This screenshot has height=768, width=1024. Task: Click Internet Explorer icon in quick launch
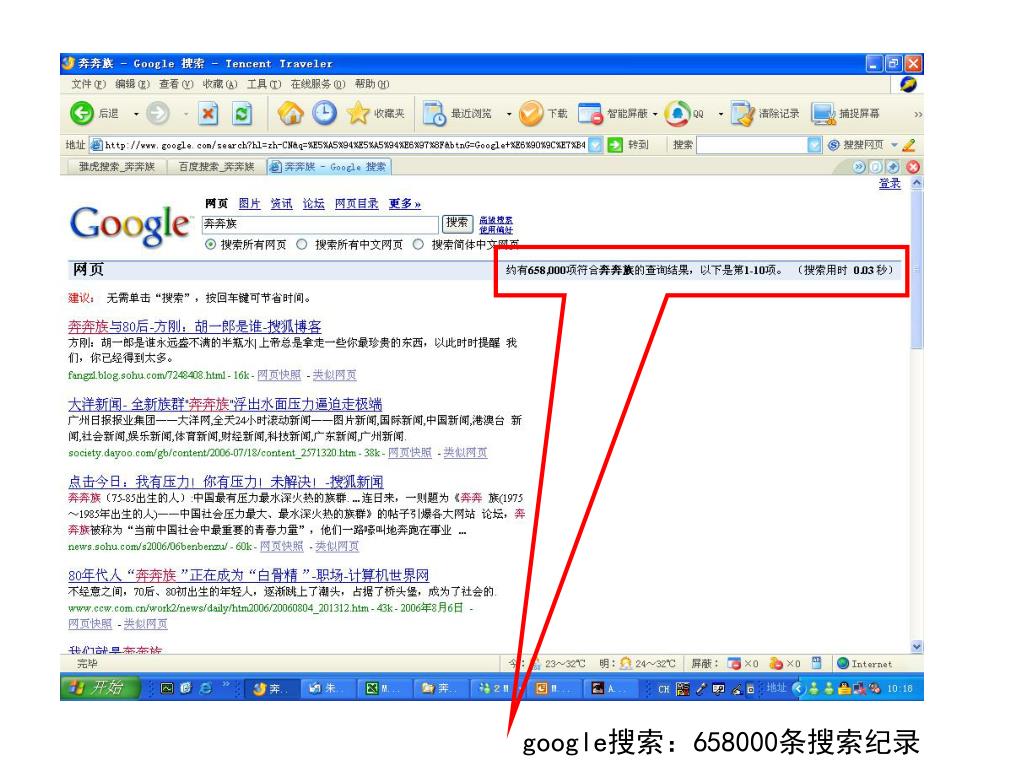pyautogui.click(x=206, y=688)
